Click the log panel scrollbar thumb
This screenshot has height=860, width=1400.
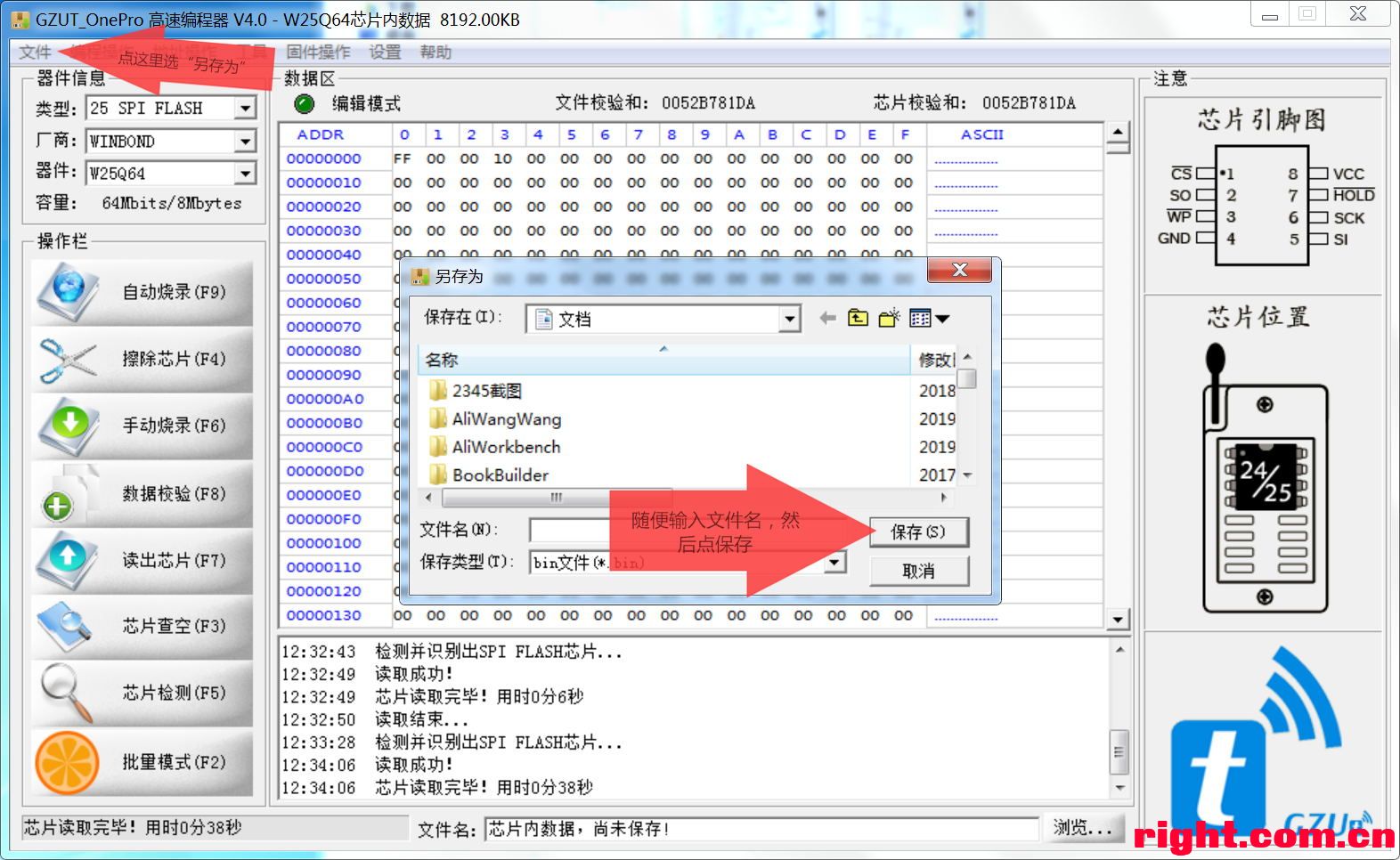coord(1119,752)
